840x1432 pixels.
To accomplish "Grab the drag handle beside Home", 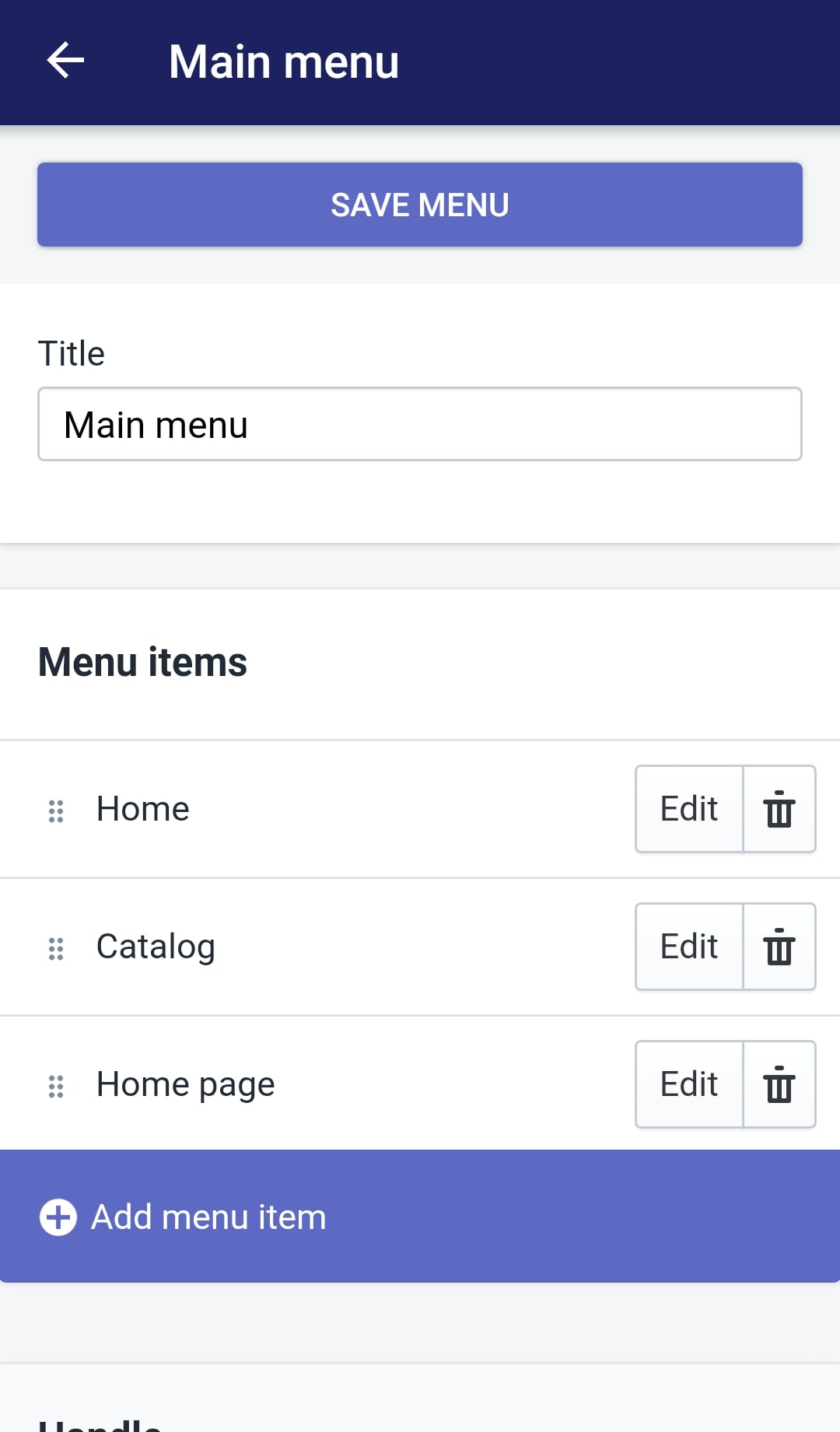I will [x=56, y=811].
